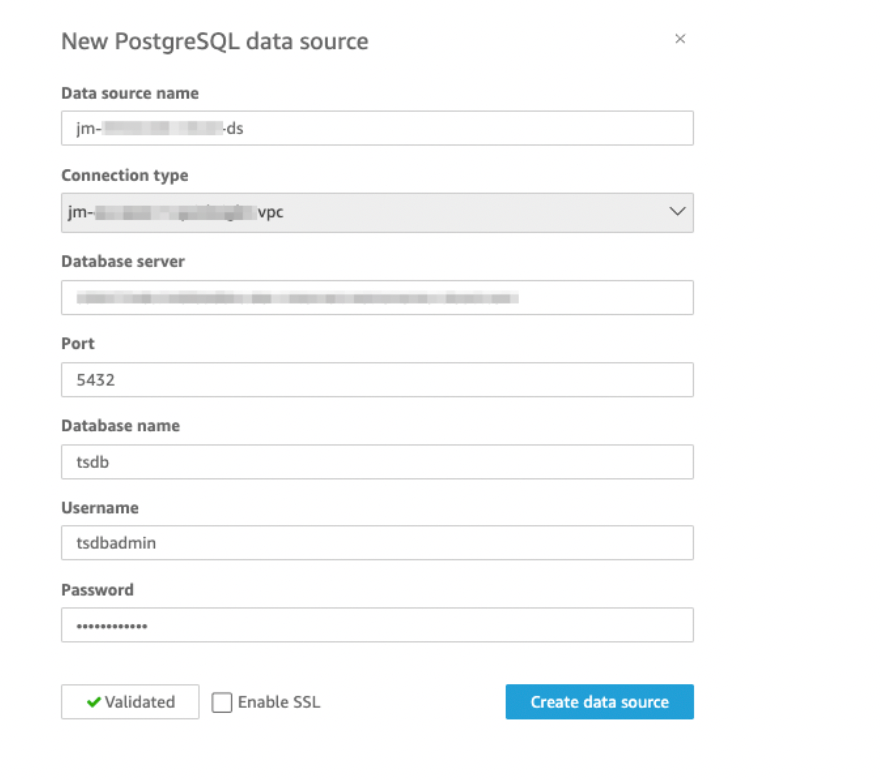The height and width of the screenshot is (780, 880).
Task: Click the Port label
Action: [x=78, y=343]
